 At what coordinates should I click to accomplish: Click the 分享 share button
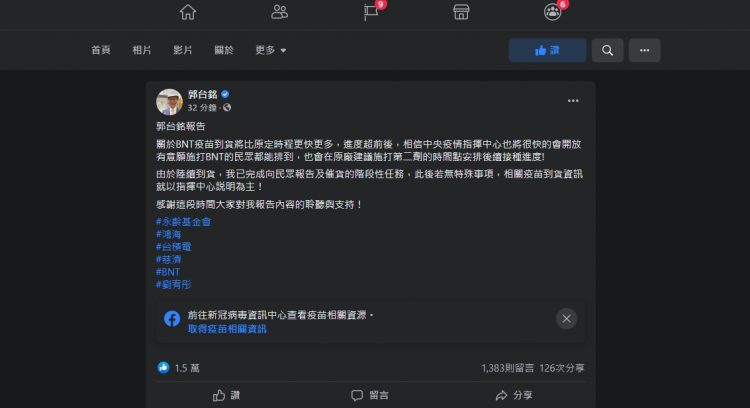click(514, 395)
